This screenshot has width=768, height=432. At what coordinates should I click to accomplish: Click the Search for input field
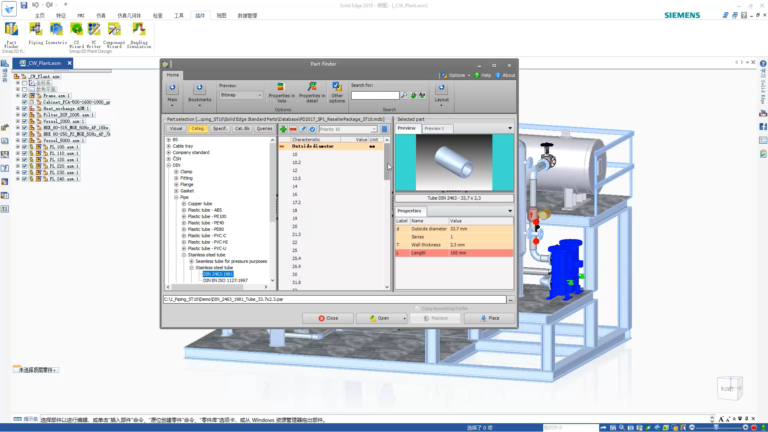[375, 96]
